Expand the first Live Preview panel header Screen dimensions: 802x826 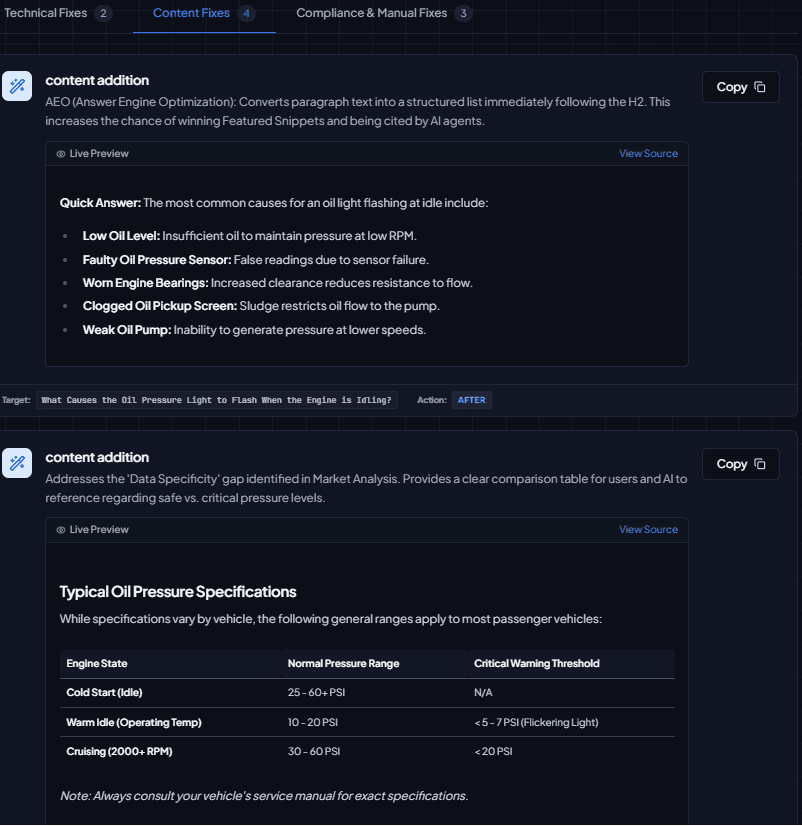365,153
